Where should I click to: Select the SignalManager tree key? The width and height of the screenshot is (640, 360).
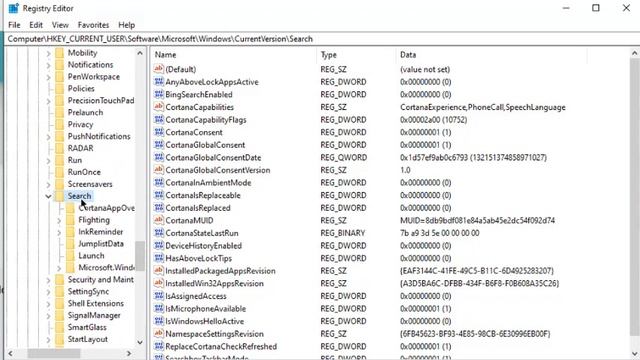94,316
